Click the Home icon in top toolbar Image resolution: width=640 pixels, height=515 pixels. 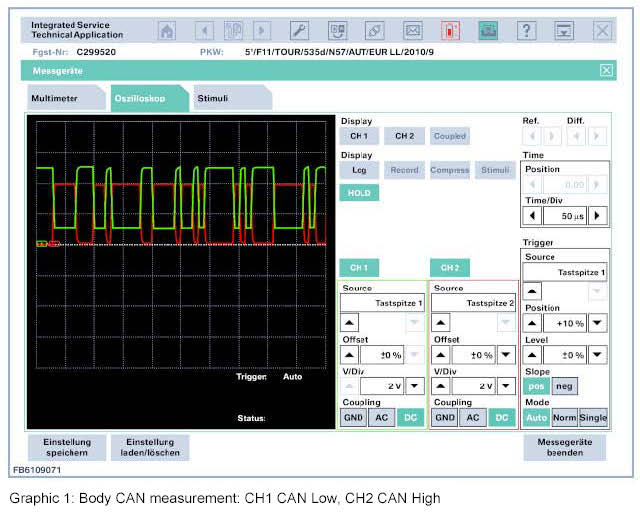click(167, 30)
